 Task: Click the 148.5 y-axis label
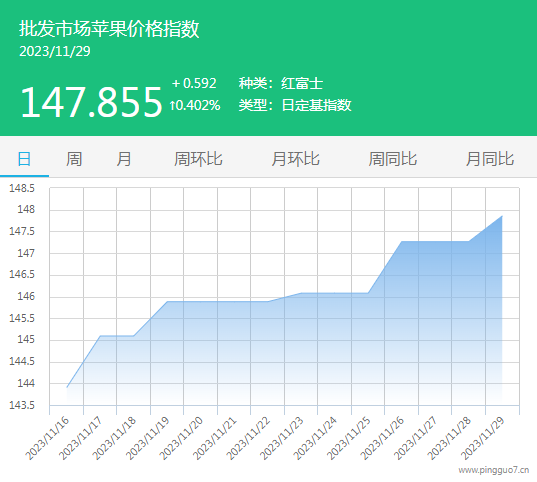tap(22, 188)
